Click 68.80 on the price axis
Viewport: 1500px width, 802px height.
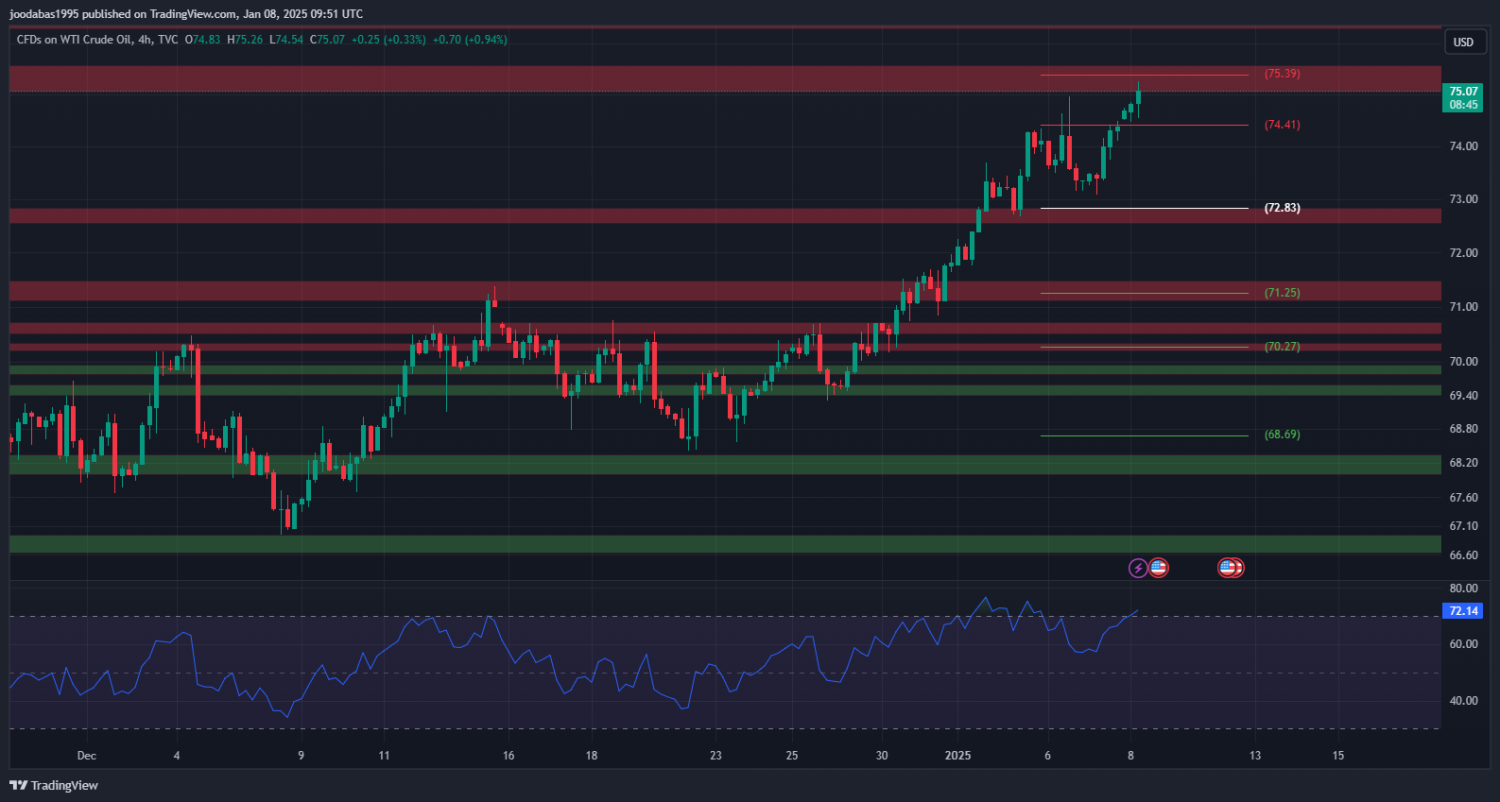[1463, 429]
